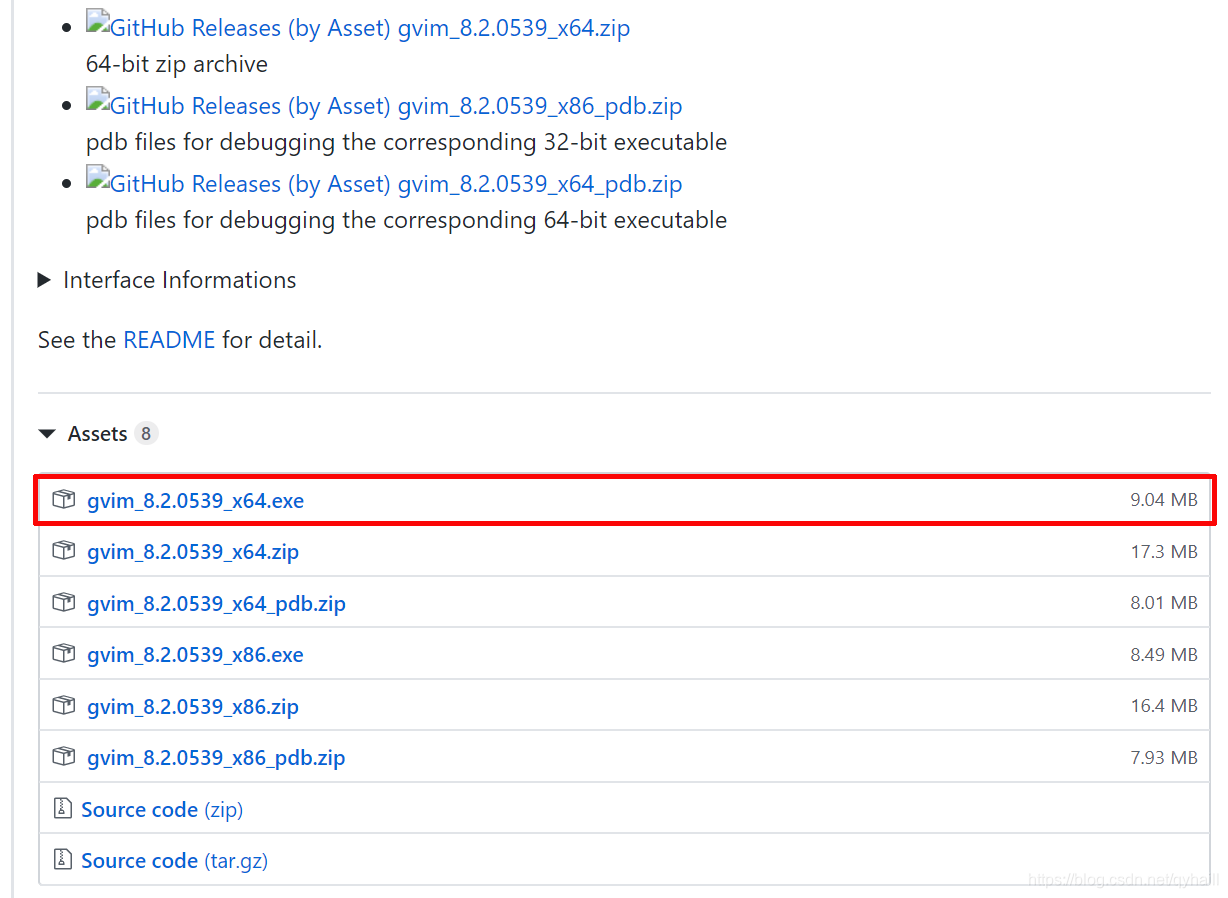1228x898 pixels.
Task: Download gvim_8.2.0539_x86_pdb.zip from Assets
Action: [216, 758]
